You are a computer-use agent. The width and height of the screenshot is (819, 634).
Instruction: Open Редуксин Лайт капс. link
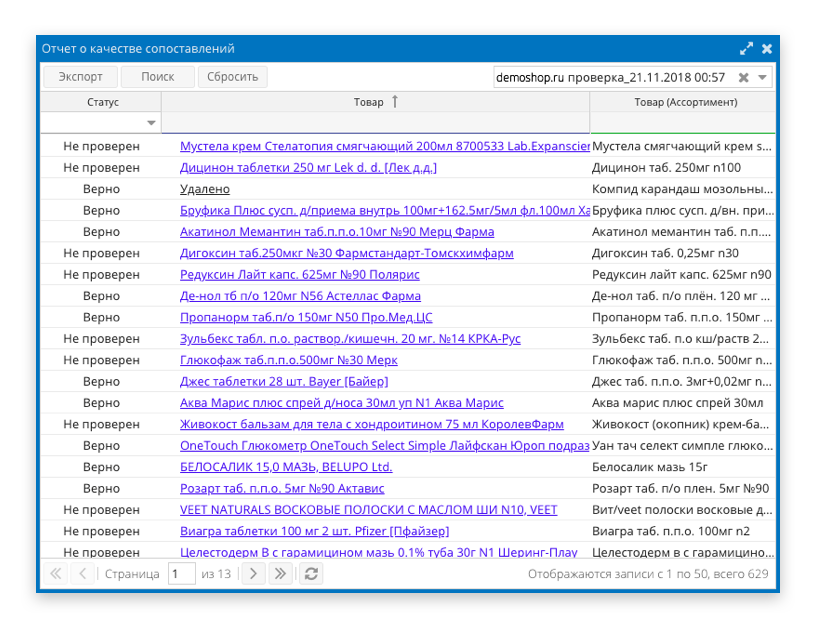[x=300, y=275]
